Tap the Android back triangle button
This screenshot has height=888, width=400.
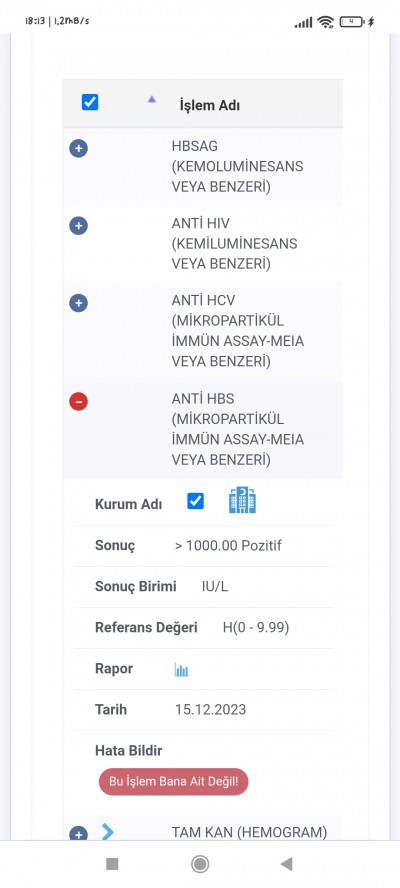click(x=286, y=864)
